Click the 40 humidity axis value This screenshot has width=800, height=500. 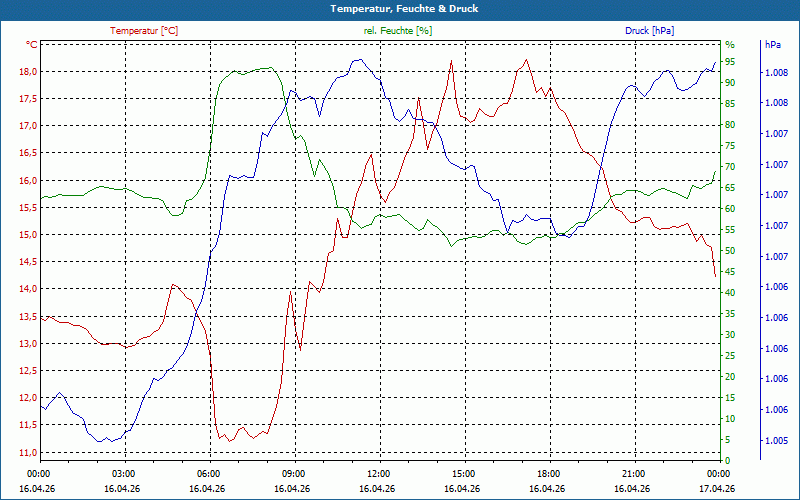[x=730, y=292]
